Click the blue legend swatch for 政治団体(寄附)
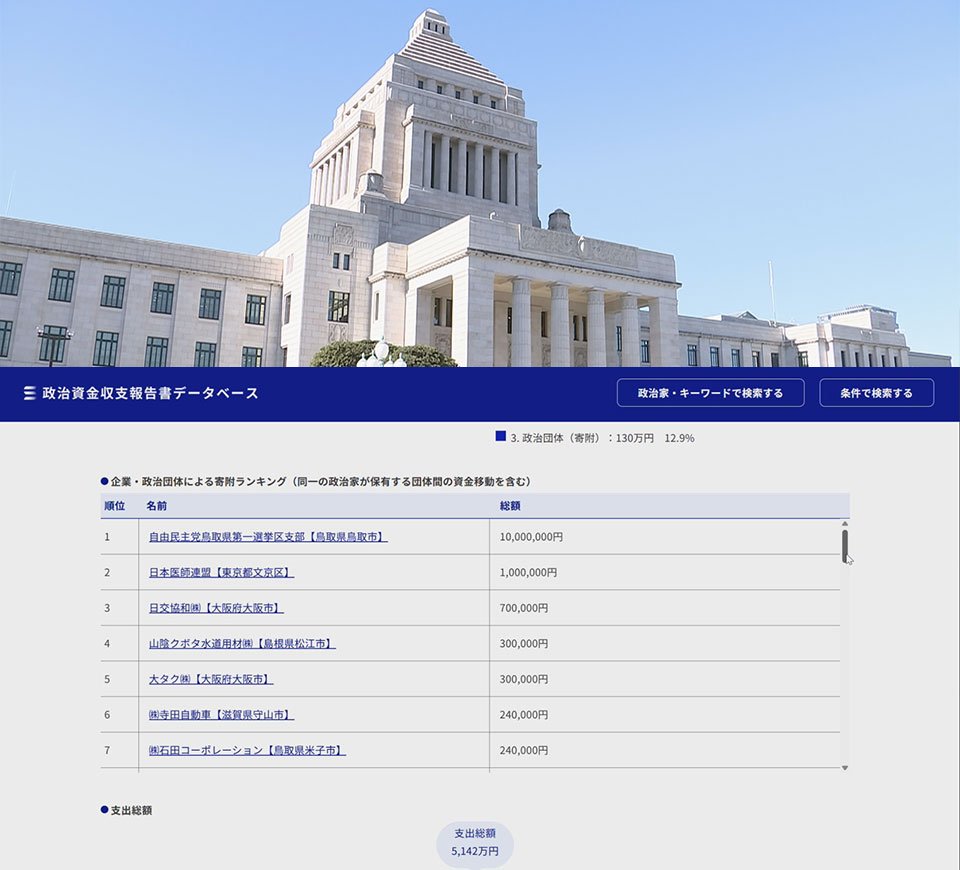The width and height of the screenshot is (960, 870). pyautogui.click(x=501, y=437)
